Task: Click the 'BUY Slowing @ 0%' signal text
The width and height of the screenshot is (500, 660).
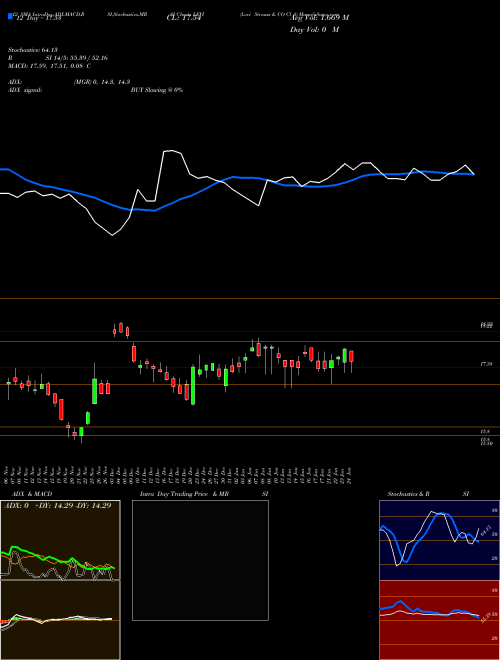Action: click(157, 90)
